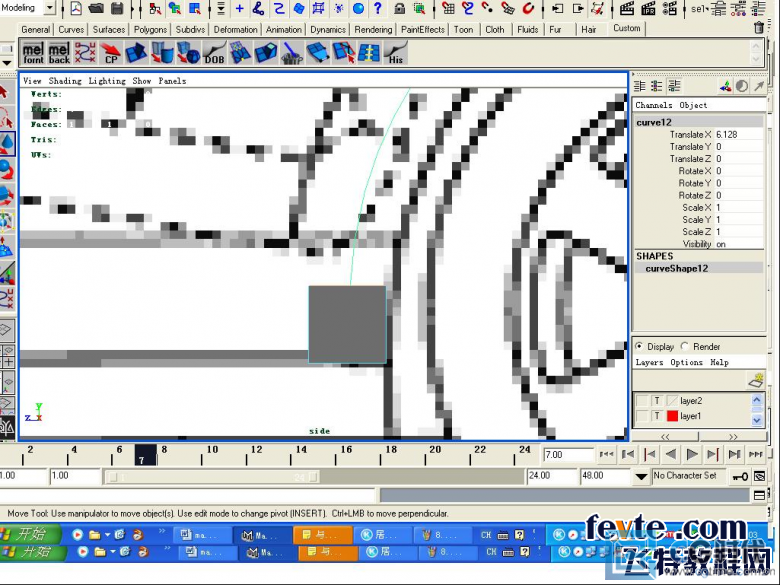Open the Curves shelf tab
This screenshot has height=585, width=780.
click(71, 30)
